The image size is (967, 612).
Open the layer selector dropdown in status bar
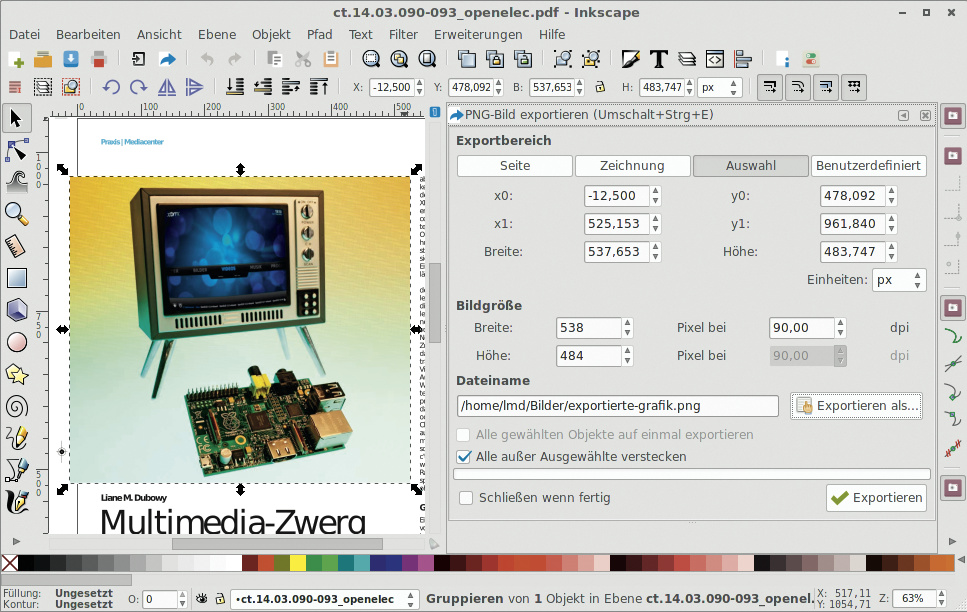324,599
